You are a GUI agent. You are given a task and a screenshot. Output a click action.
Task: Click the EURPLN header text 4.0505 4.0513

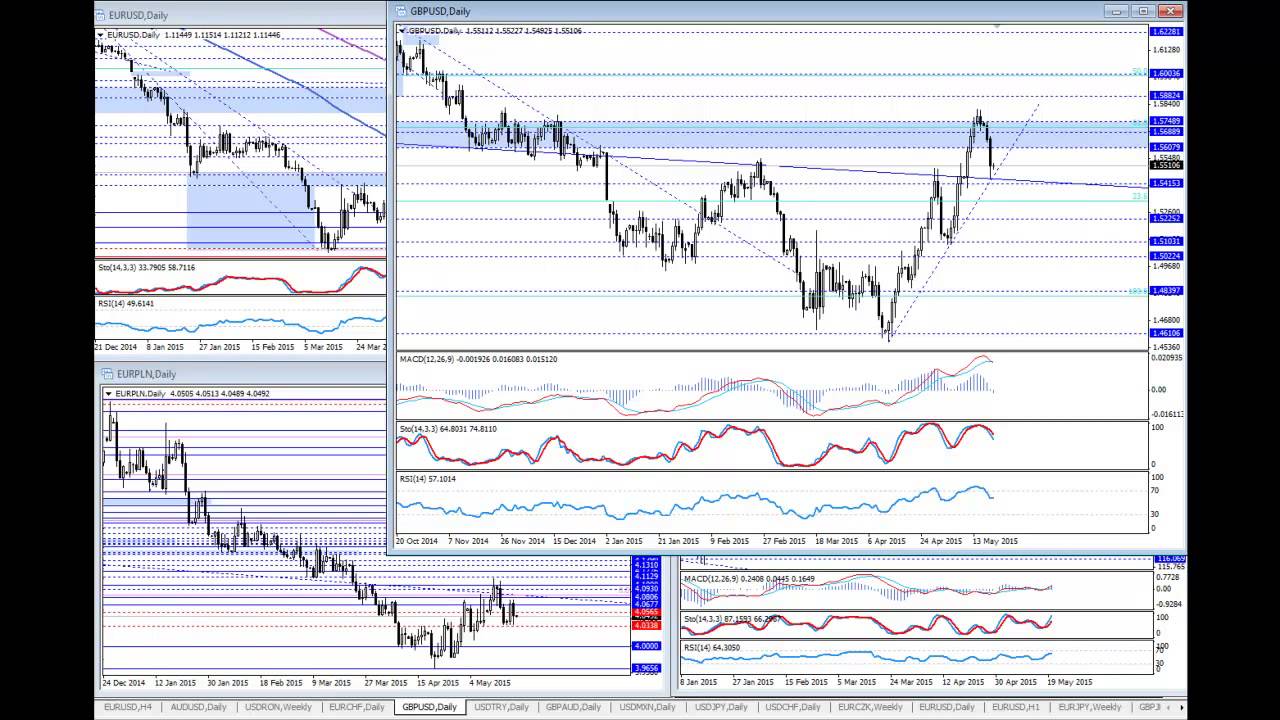pos(193,394)
